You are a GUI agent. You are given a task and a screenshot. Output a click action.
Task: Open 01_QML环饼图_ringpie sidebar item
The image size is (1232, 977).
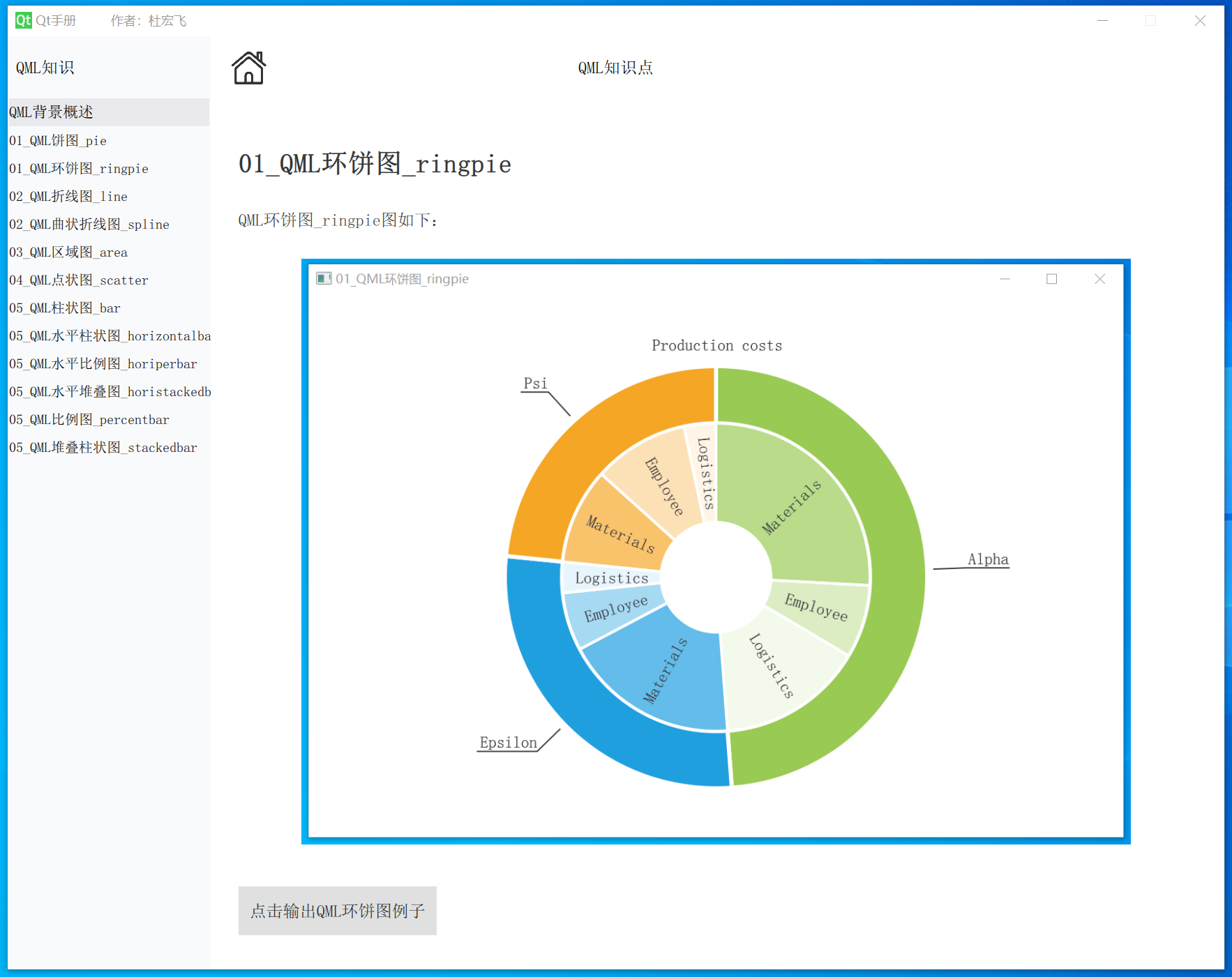click(x=108, y=168)
